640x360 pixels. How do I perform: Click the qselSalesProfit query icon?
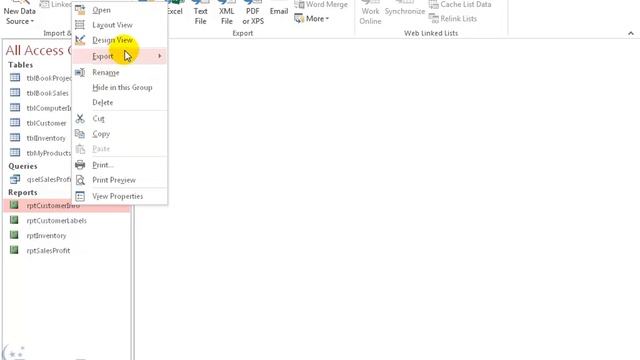(15, 179)
